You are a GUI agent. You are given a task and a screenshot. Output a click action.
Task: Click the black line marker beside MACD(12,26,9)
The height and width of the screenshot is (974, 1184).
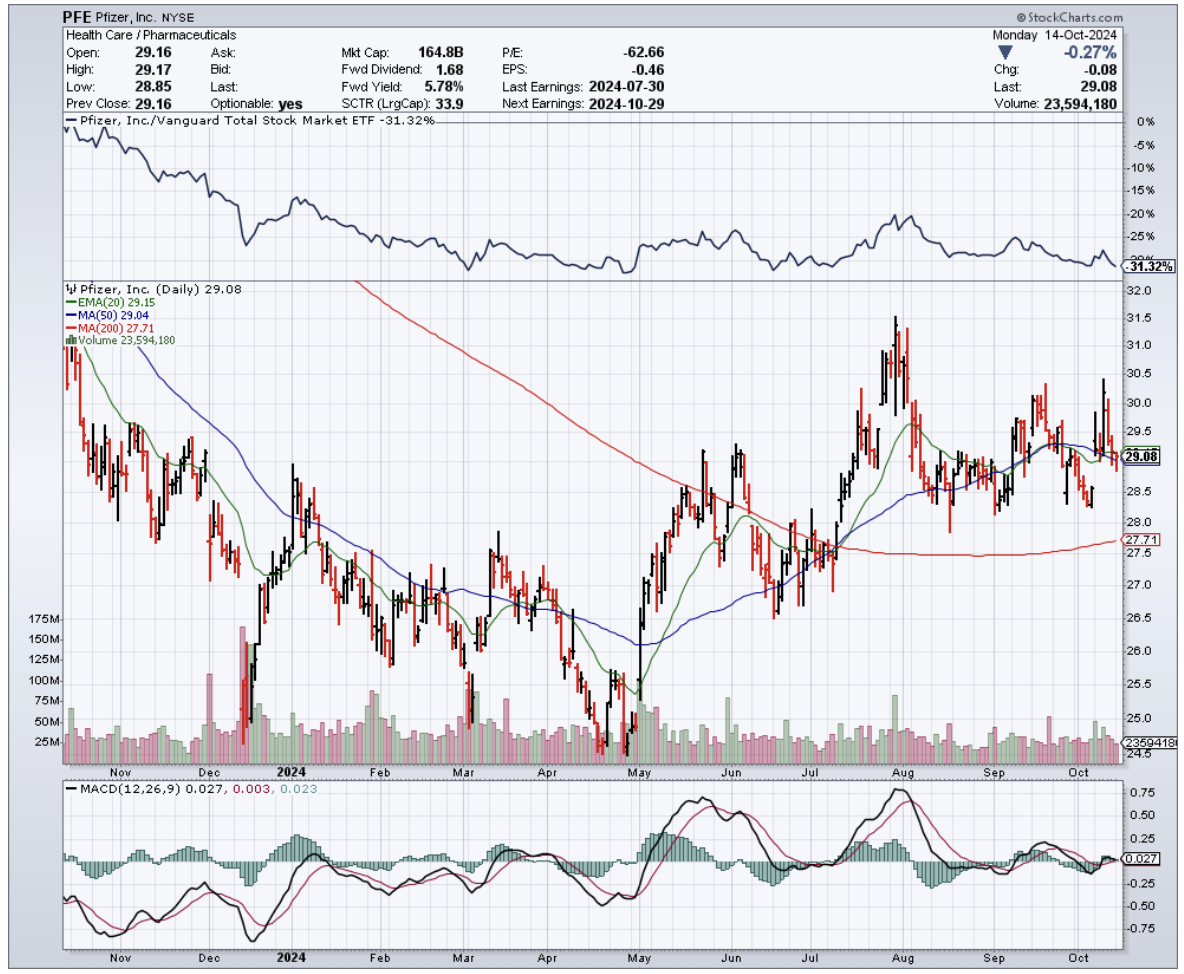(70, 789)
